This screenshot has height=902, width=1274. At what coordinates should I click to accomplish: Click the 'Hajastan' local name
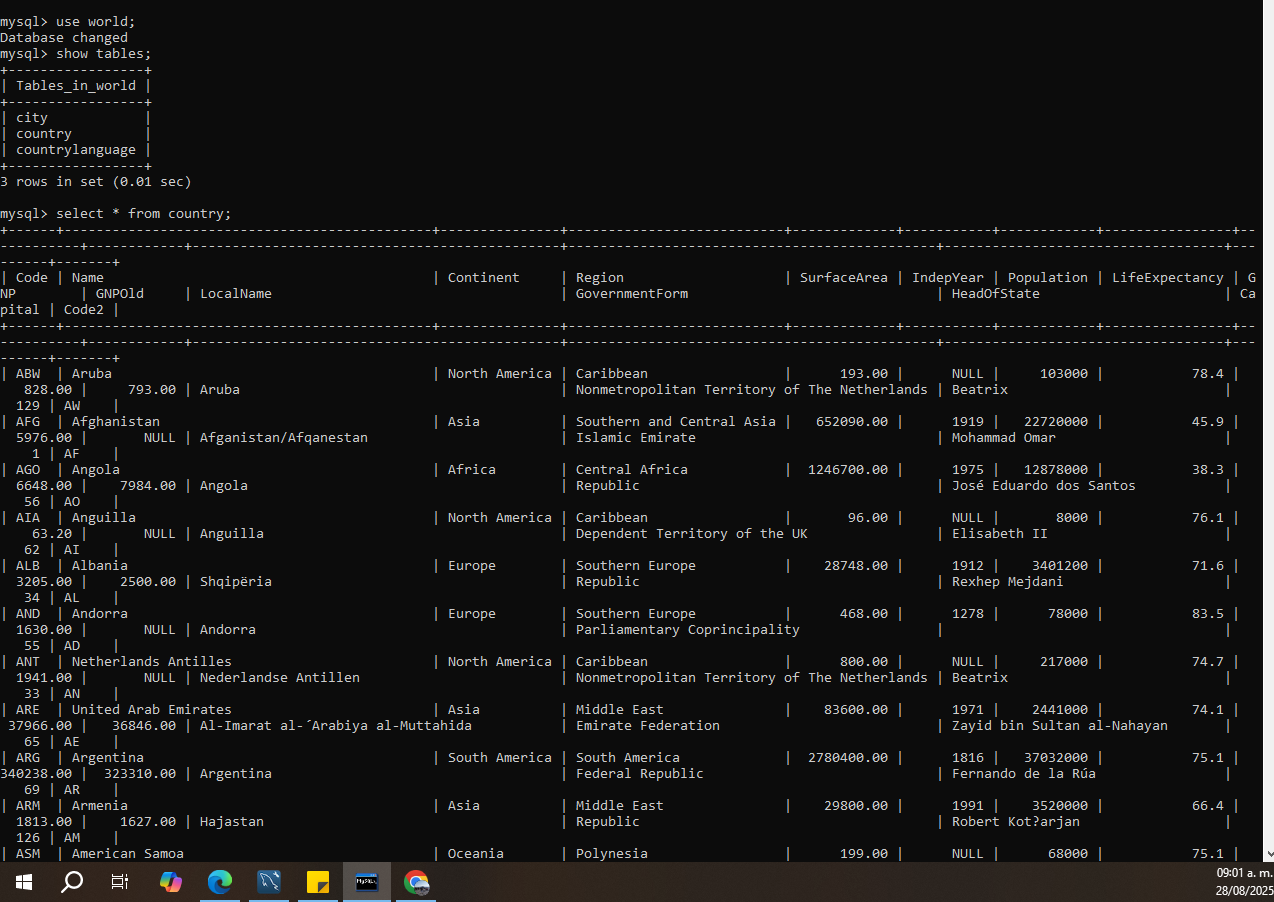232,822
